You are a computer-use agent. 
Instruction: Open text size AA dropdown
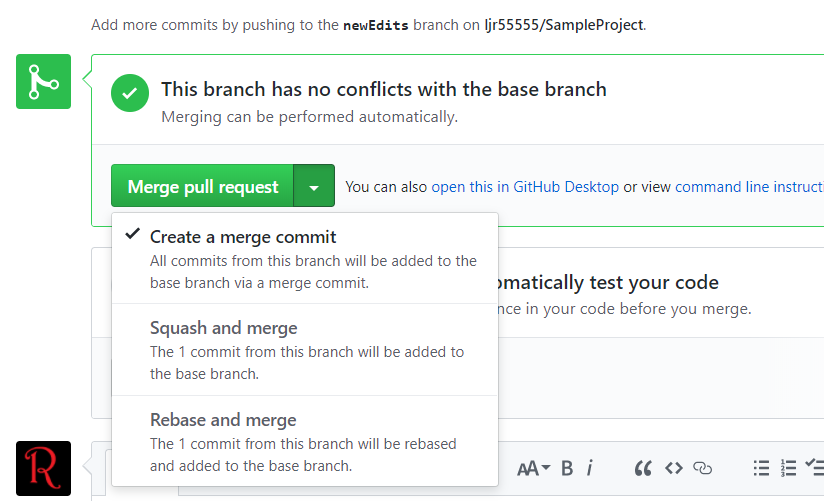(x=533, y=468)
